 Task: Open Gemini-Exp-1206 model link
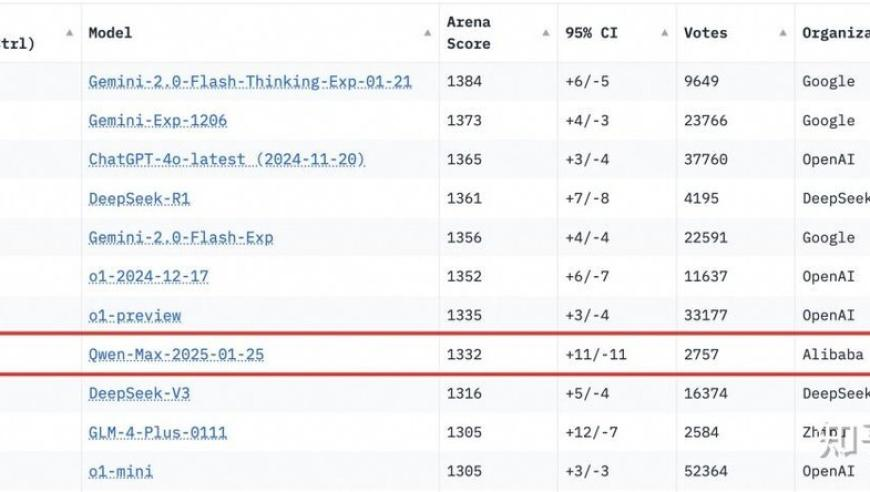(x=158, y=120)
